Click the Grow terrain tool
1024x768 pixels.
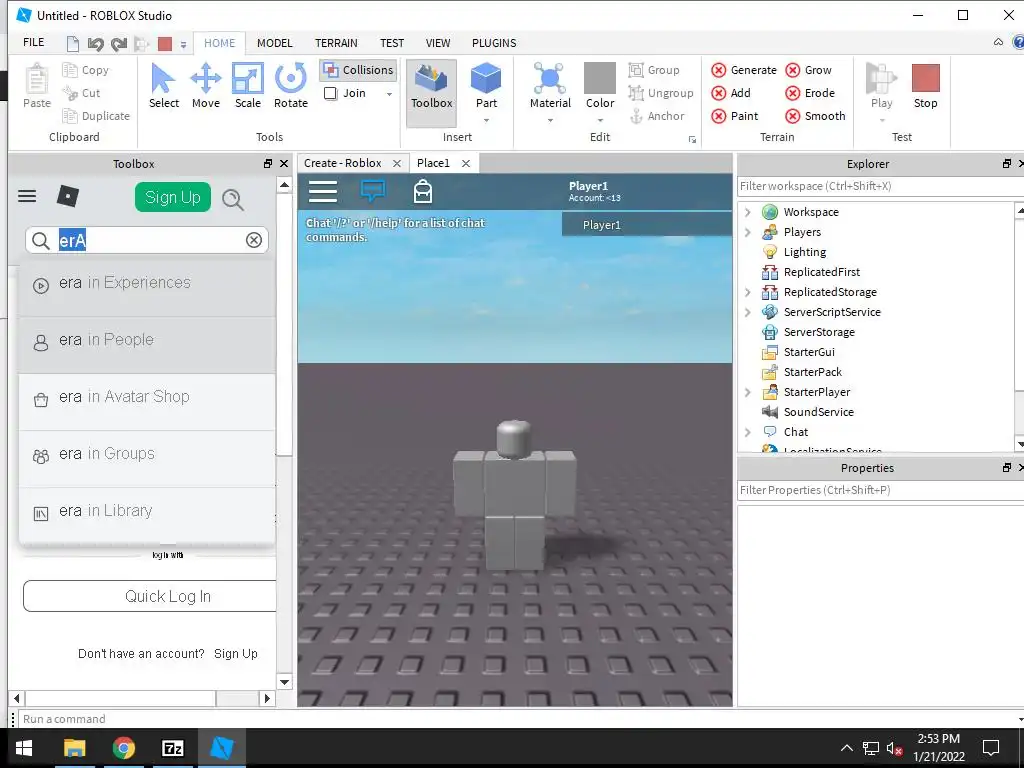pos(808,70)
